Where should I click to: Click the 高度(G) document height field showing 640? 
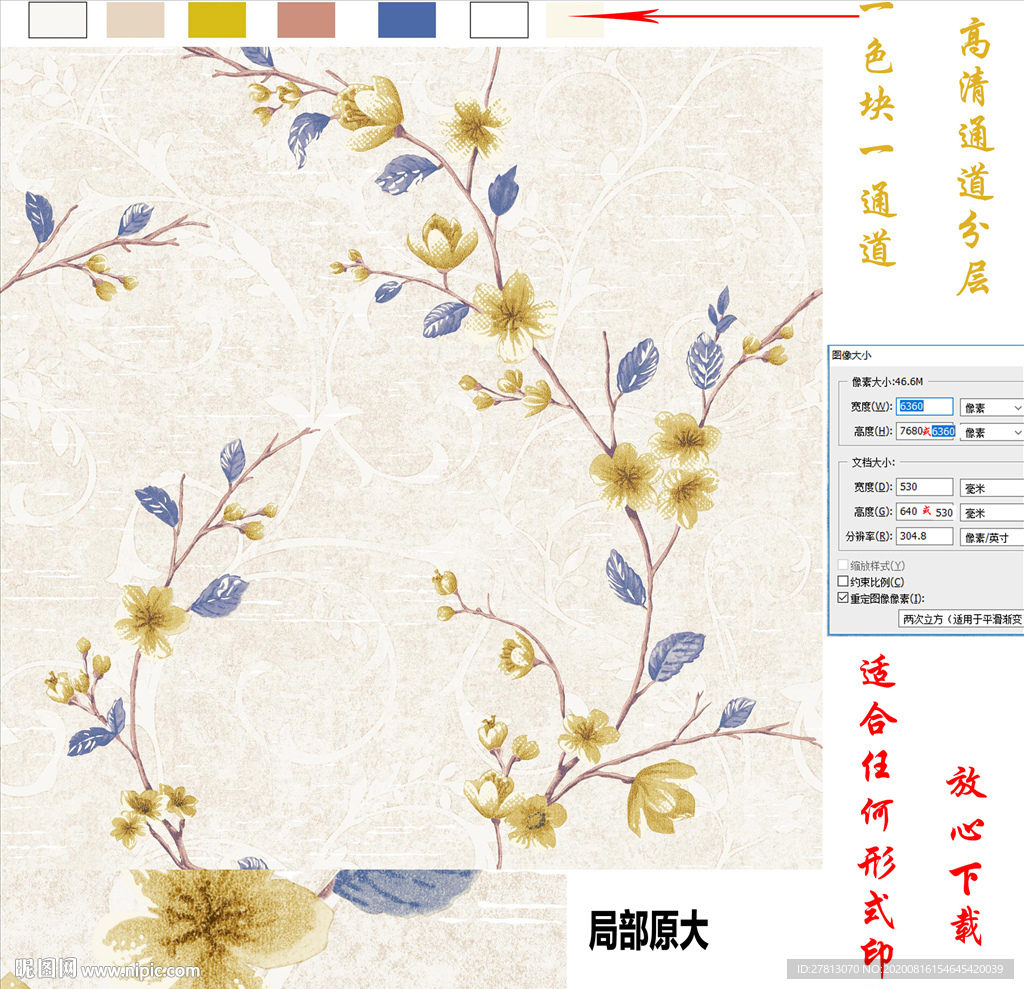tap(924, 511)
